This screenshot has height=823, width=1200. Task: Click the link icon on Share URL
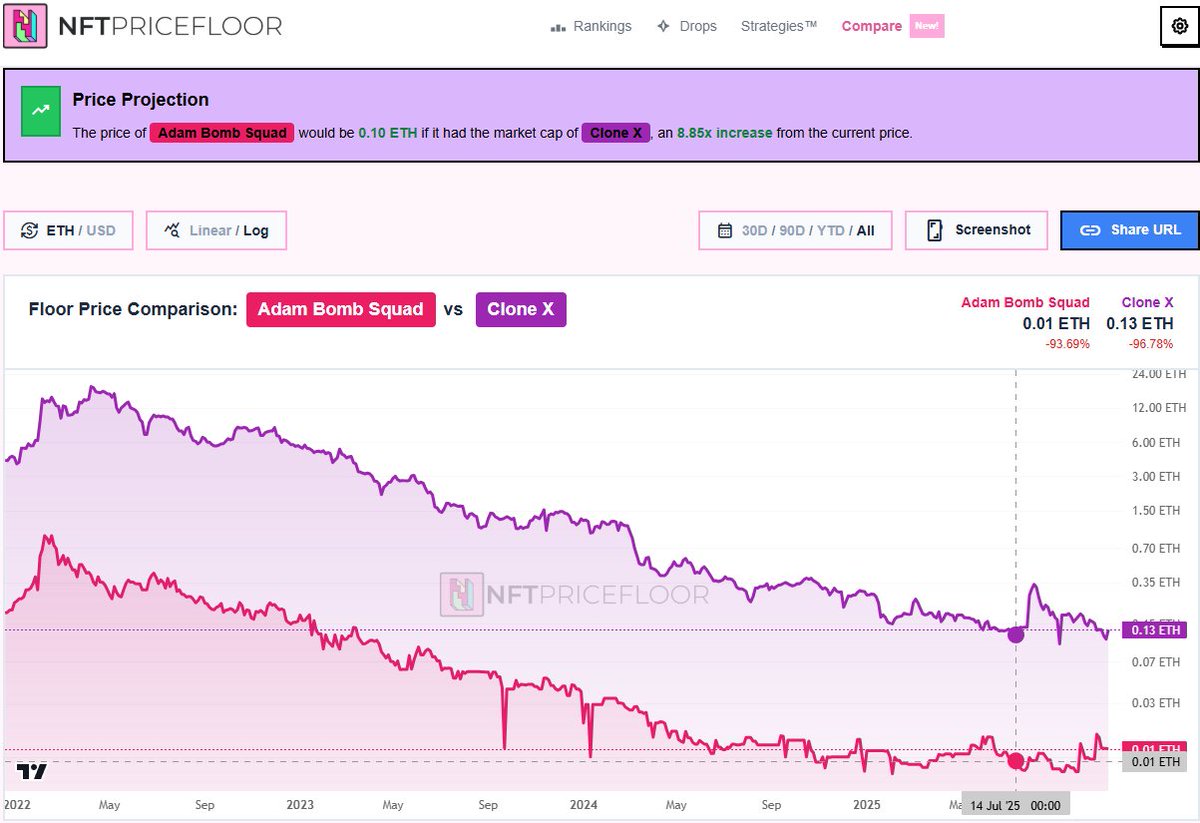point(1090,230)
